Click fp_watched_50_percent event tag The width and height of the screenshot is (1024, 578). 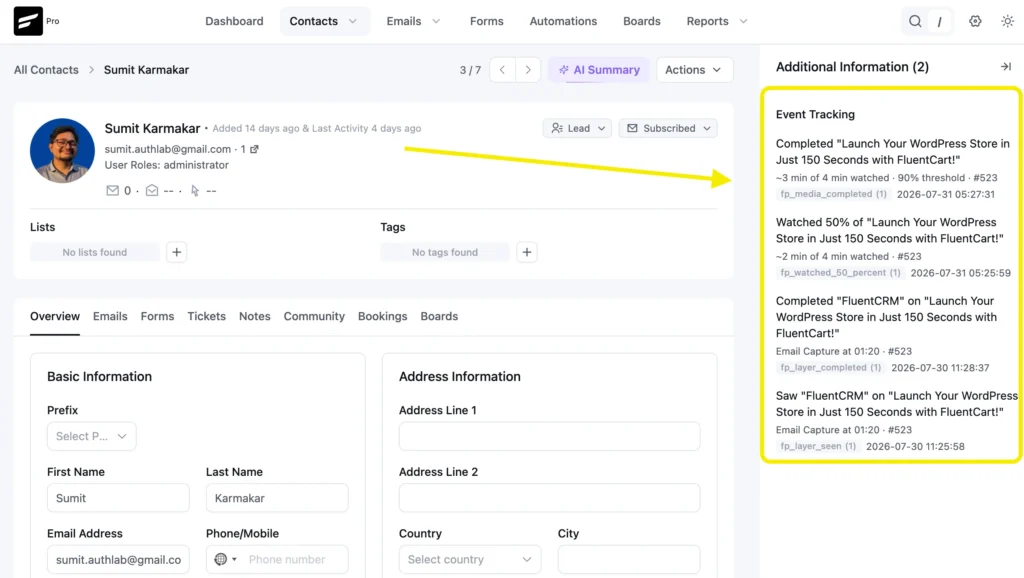point(840,273)
